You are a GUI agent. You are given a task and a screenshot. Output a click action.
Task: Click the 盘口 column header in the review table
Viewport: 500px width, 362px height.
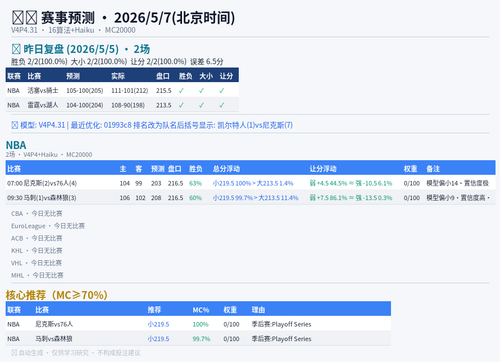tap(163, 76)
